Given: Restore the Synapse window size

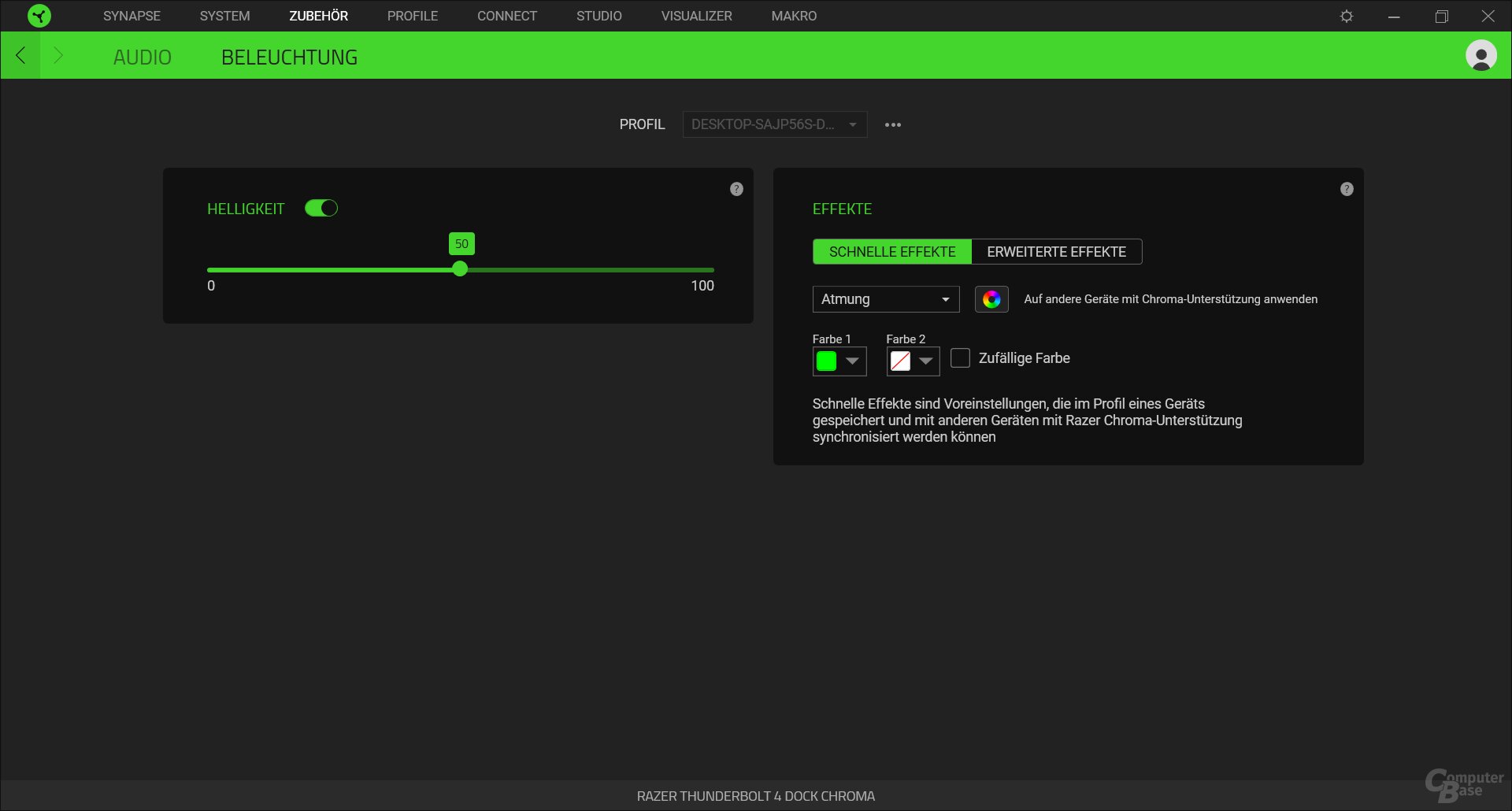Looking at the screenshot, I should click(x=1441, y=16).
